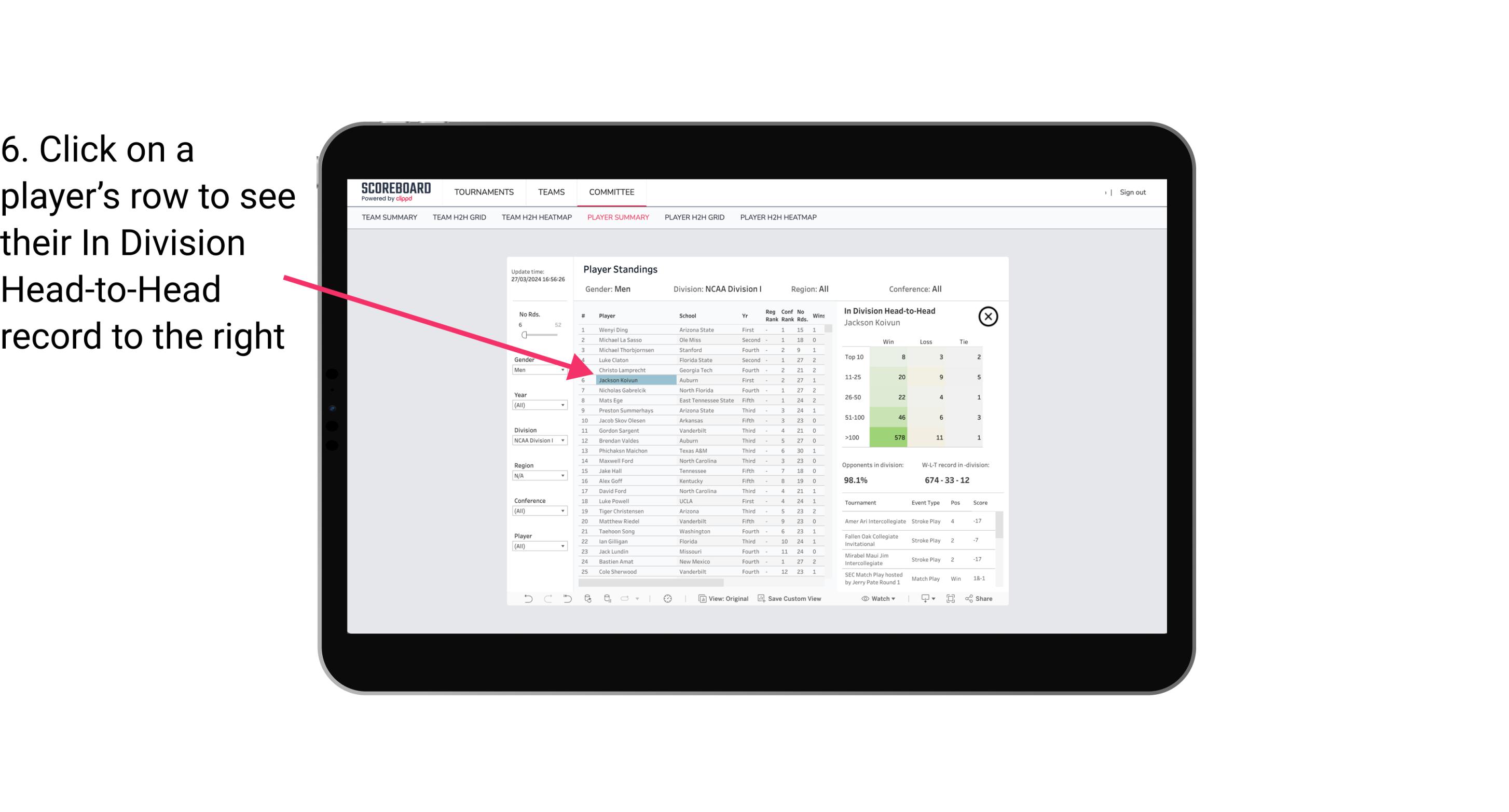1509x812 pixels.
Task: Drag the No Rounds range slider
Action: point(524,335)
